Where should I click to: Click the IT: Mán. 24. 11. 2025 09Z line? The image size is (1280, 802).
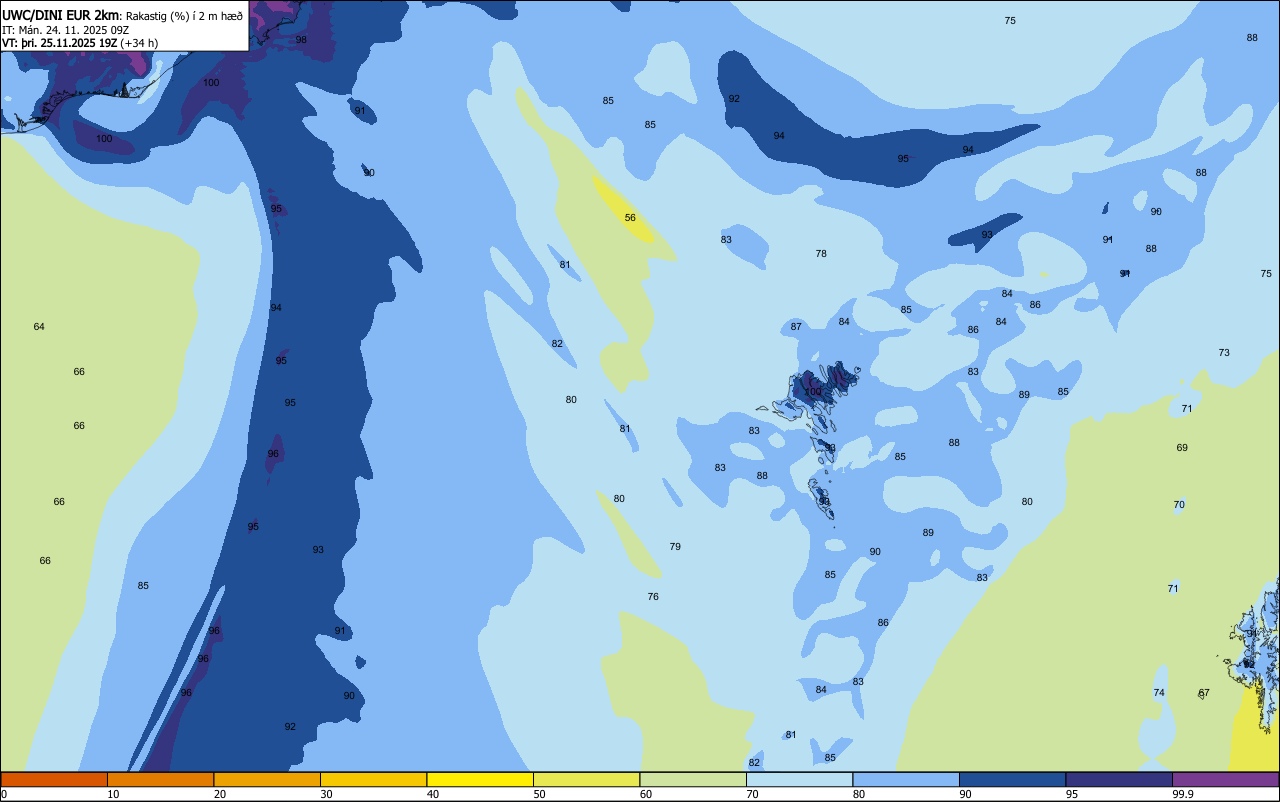point(65,29)
